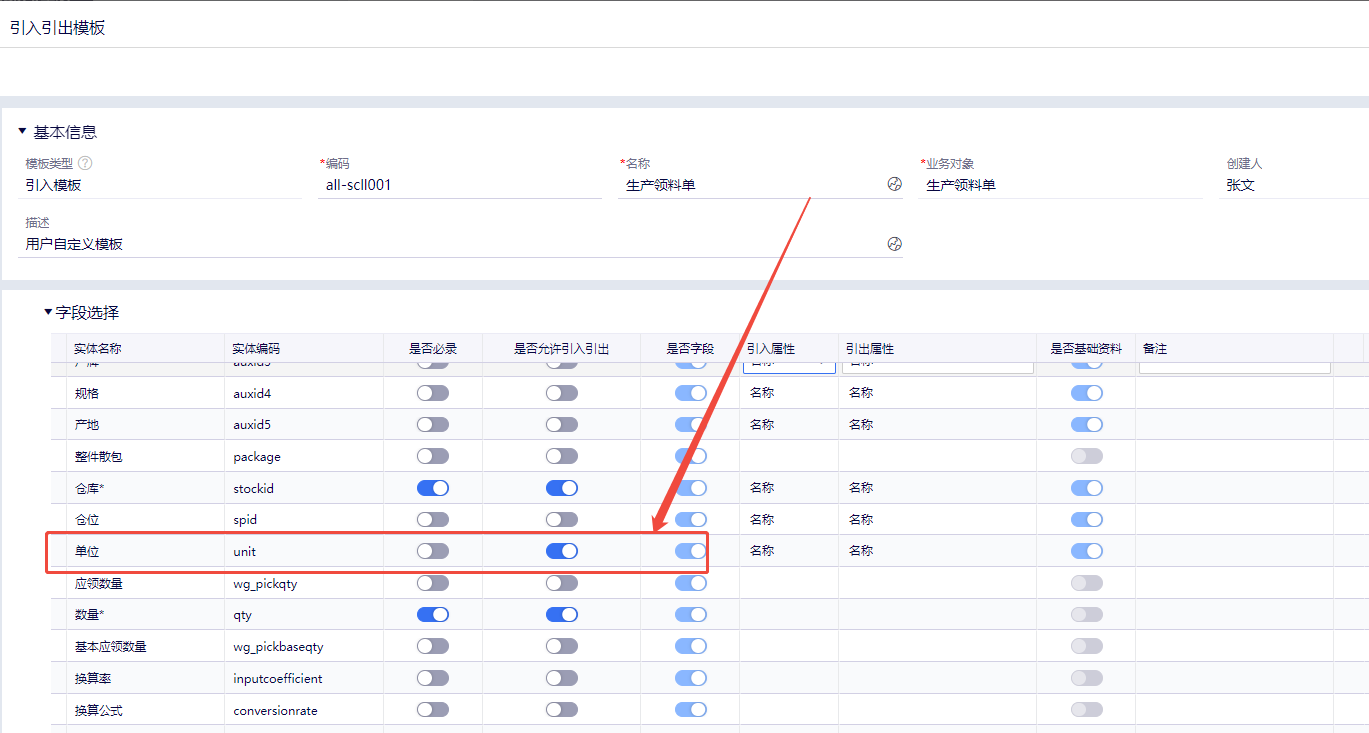
Task: Click the 备注 column header
Action: click(x=1234, y=349)
